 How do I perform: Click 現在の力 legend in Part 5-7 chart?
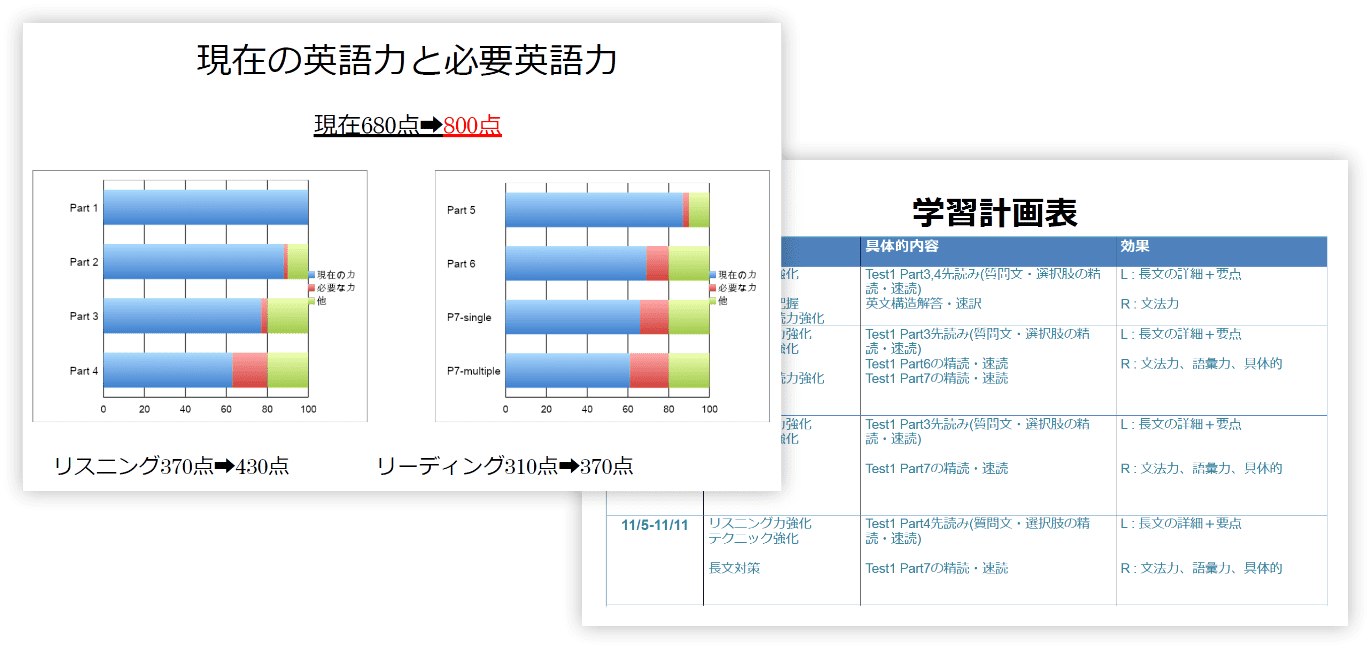pyautogui.click(x=733, y=275)
